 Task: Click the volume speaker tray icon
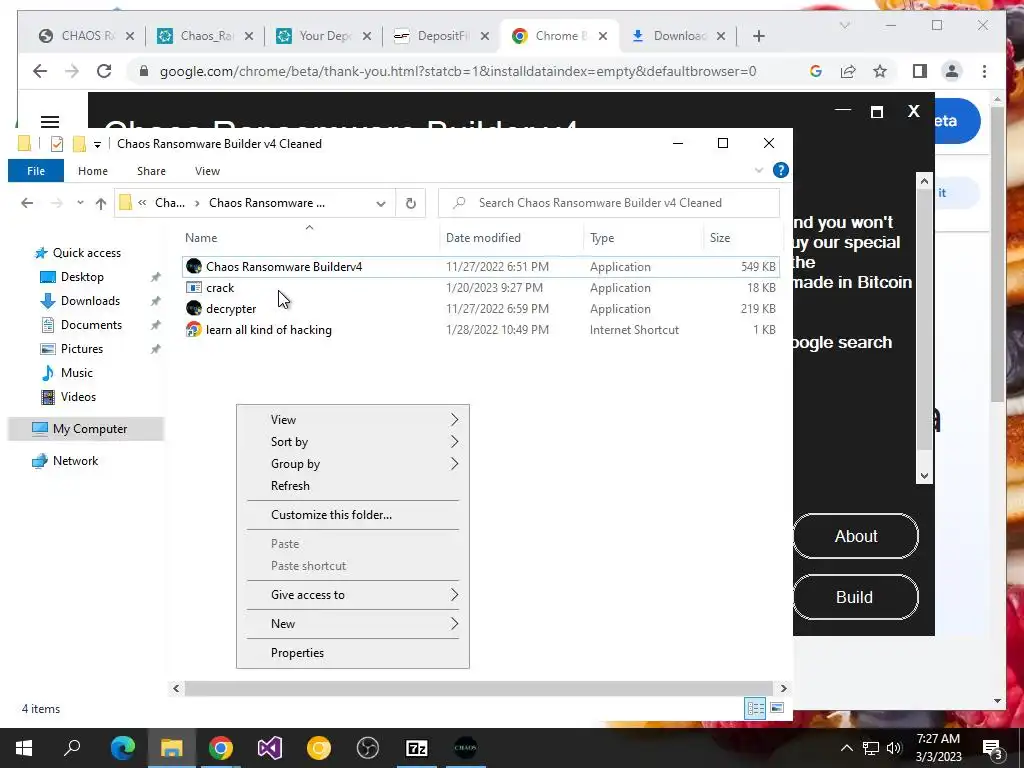894,748
